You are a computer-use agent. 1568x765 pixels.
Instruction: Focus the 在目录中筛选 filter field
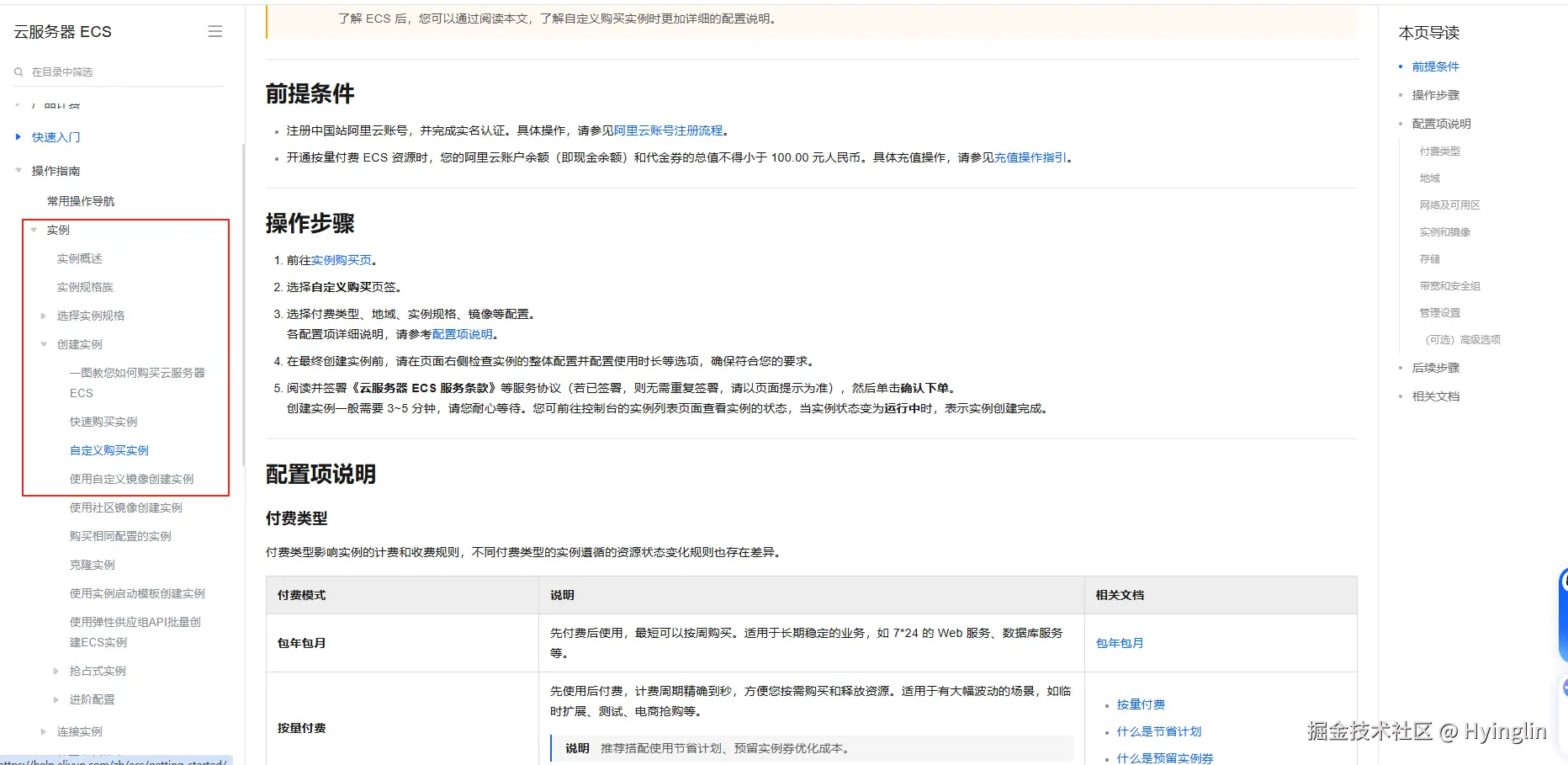119,72
